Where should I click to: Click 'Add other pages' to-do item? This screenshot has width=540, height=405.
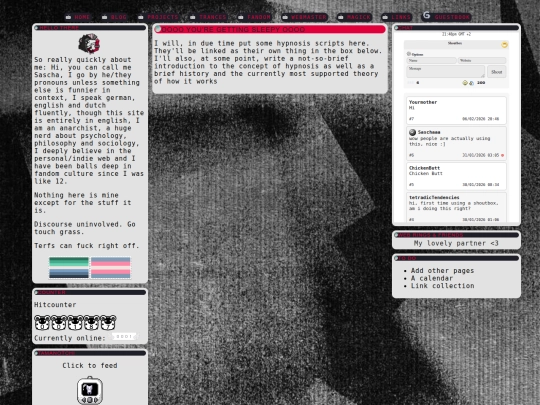tap(442, 271)
